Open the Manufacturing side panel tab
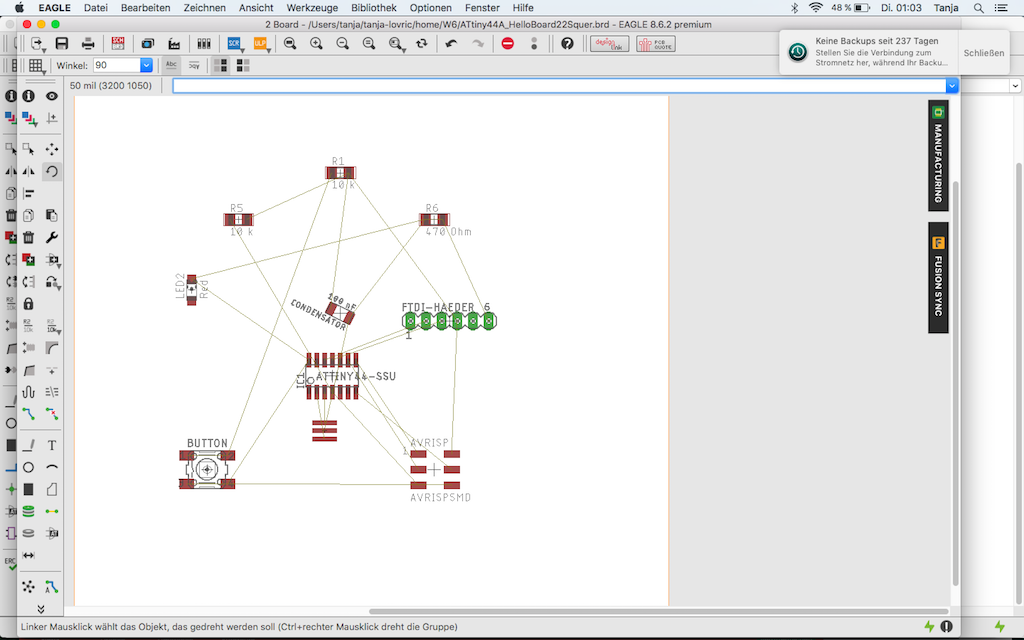 [x=938, y=155]
